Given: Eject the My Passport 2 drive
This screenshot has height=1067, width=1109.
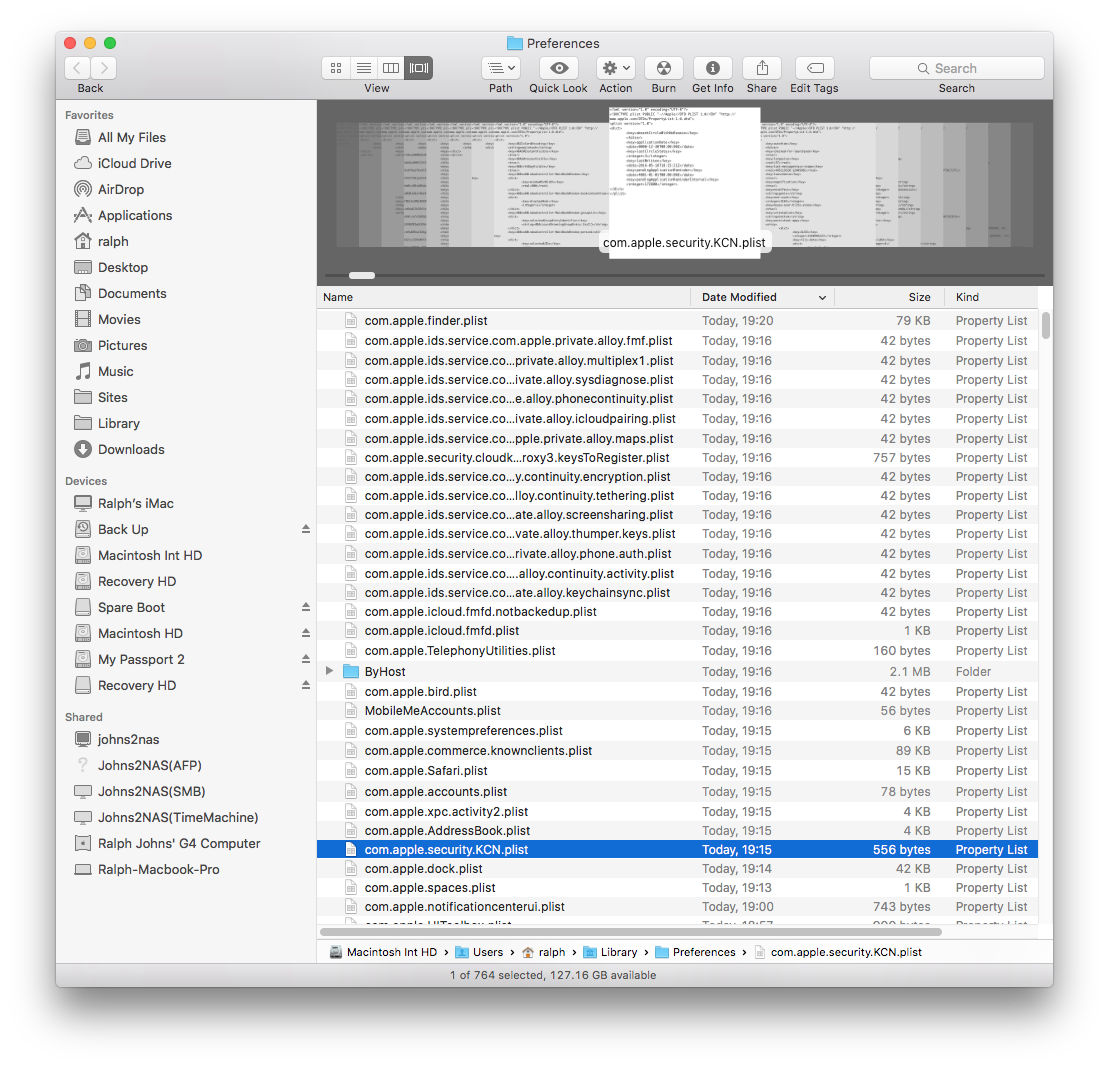Looking at the screenshot, I should point(306,659).
